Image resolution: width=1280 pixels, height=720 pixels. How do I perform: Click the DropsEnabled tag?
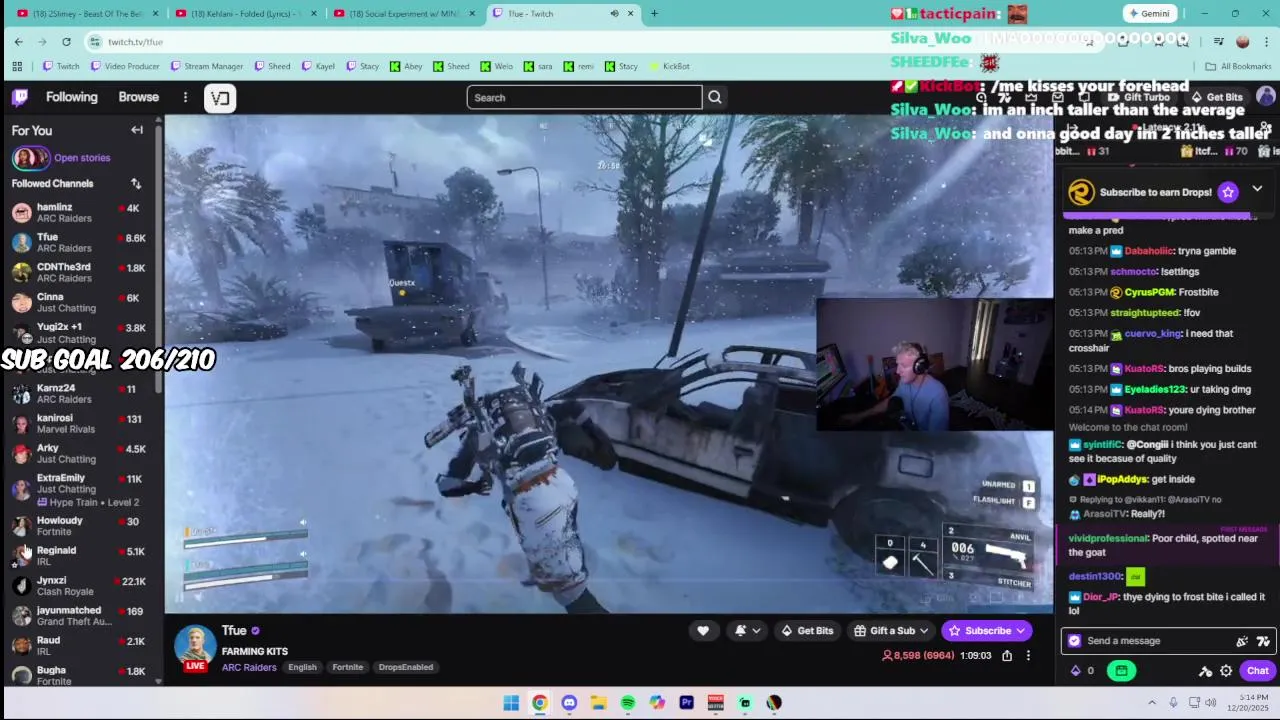406,667
